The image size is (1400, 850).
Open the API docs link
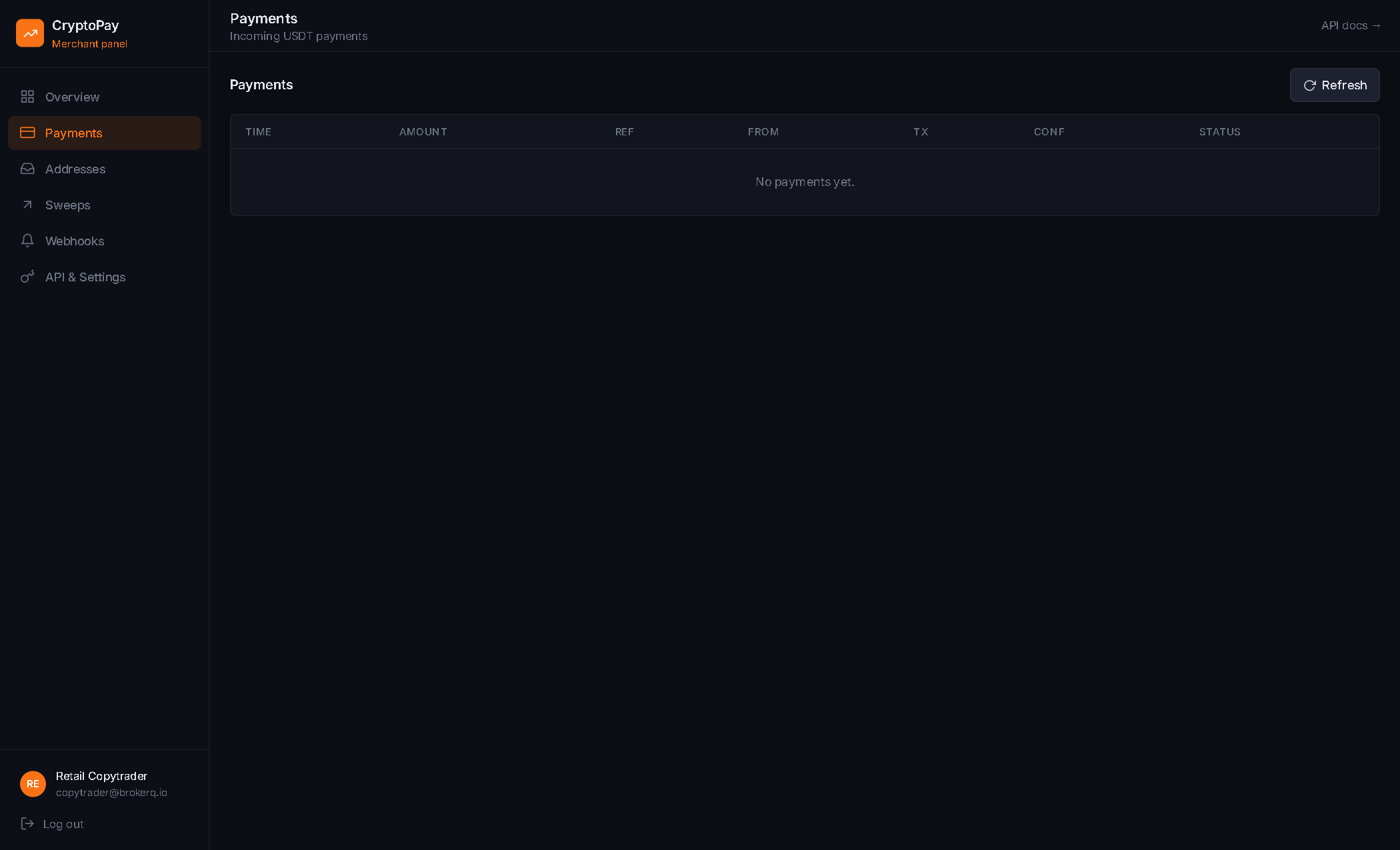[x=1351, y=25]
